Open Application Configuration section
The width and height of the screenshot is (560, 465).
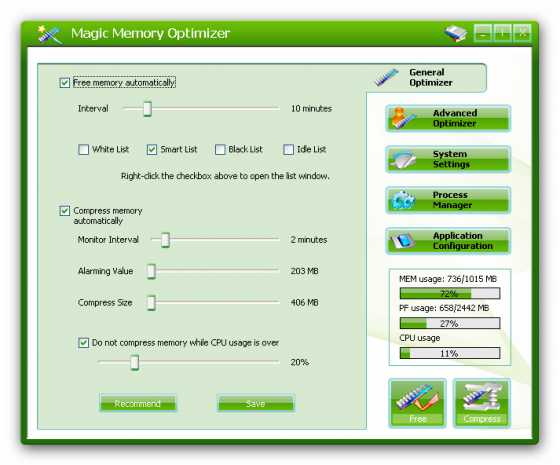[448, 241]
